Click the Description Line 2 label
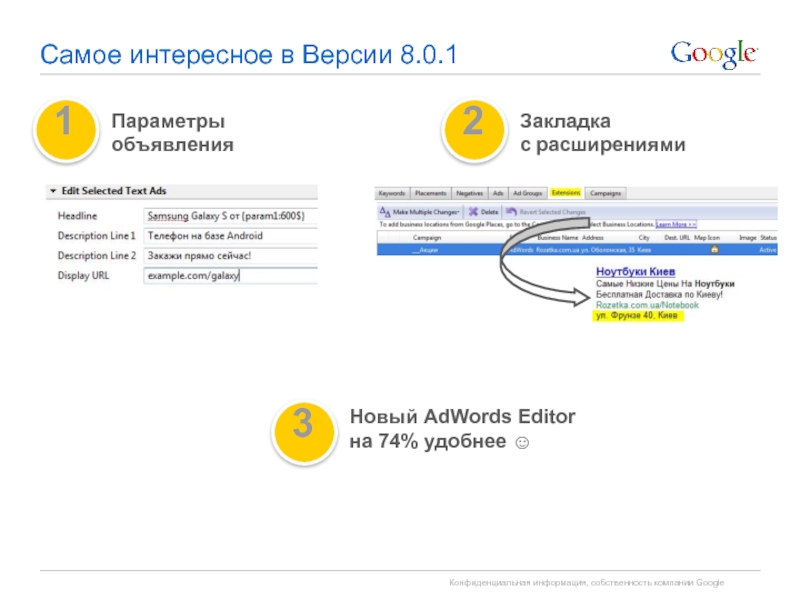 point(97,256)
